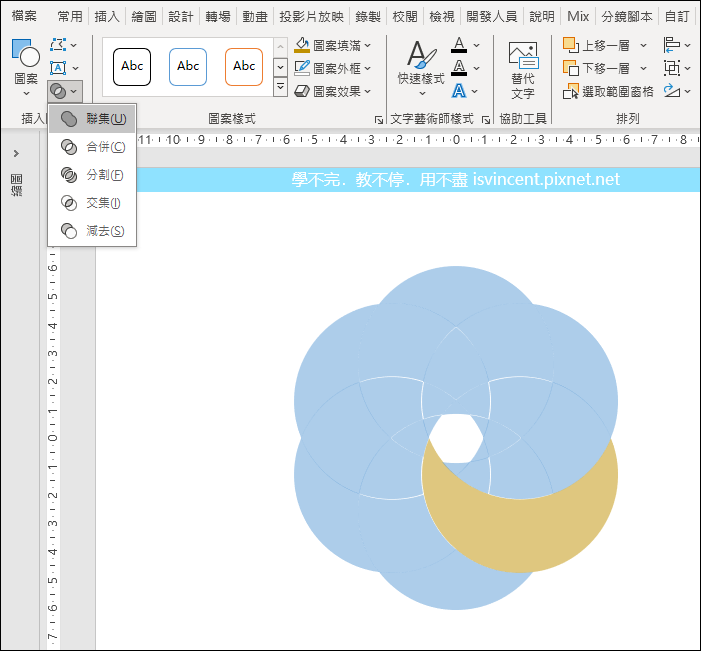Switch to the Mix tab

point(578,17)
